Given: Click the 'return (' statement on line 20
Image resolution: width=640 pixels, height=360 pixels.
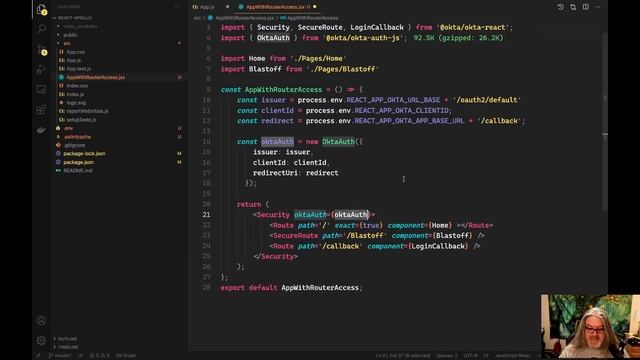Looking at the screenshot, I should pos(253,204).
